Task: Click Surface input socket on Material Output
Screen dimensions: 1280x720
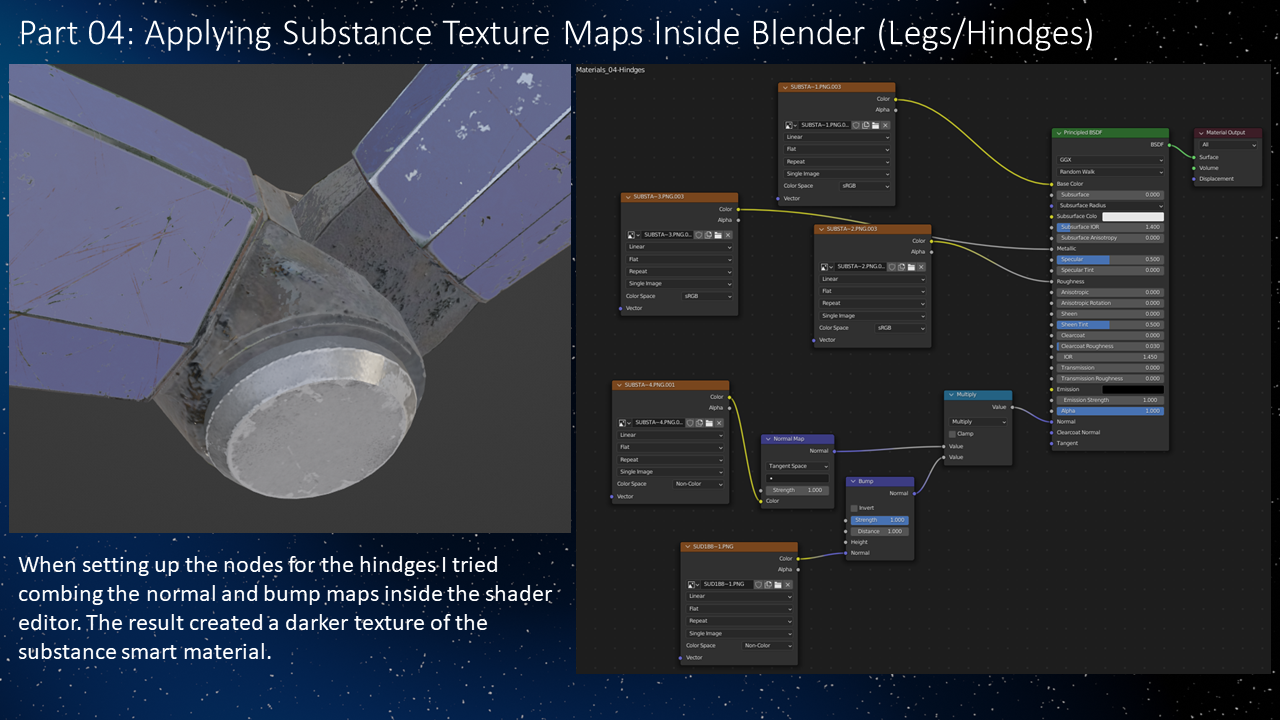Action: point(1194,157)
